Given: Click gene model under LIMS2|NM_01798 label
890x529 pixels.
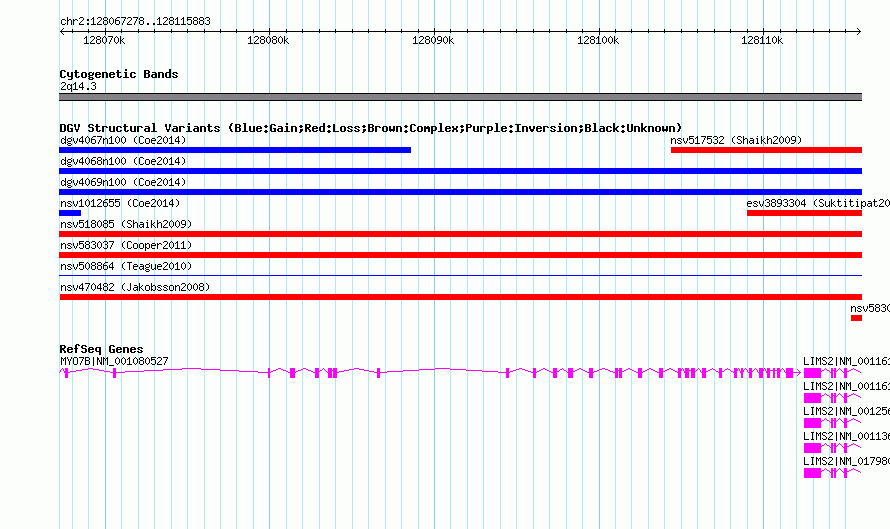Looking at the screenshot, I should (832, 473).
